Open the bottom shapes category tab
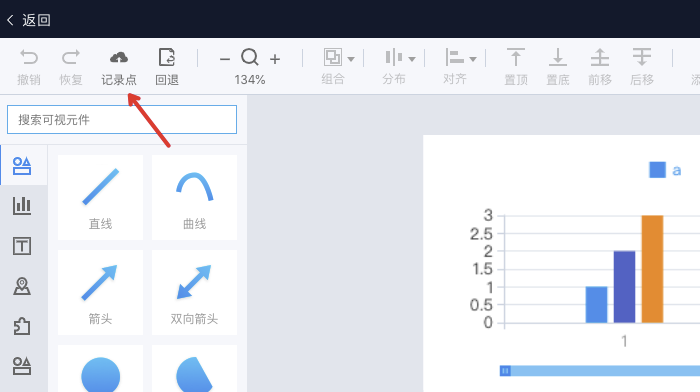The height and width of the screenshot is (392, 700). pyautogui.click(x=22, y=366)
